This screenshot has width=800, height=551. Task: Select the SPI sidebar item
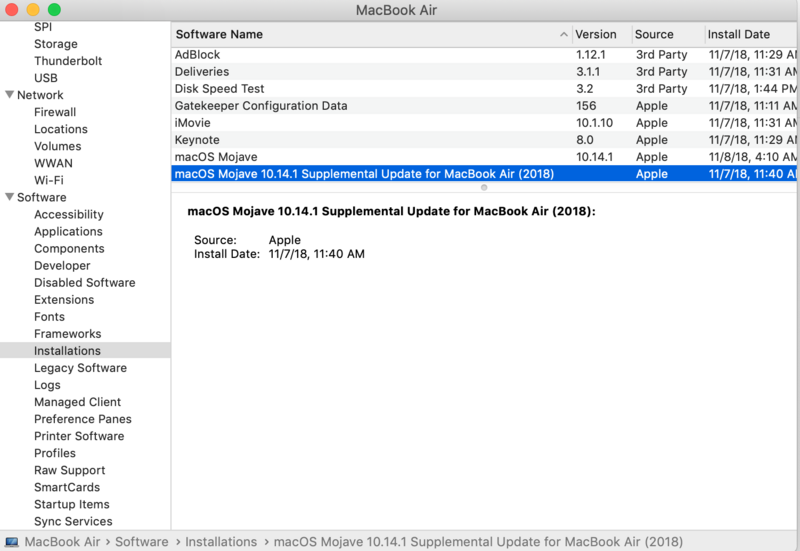click(x=43, y=27)
